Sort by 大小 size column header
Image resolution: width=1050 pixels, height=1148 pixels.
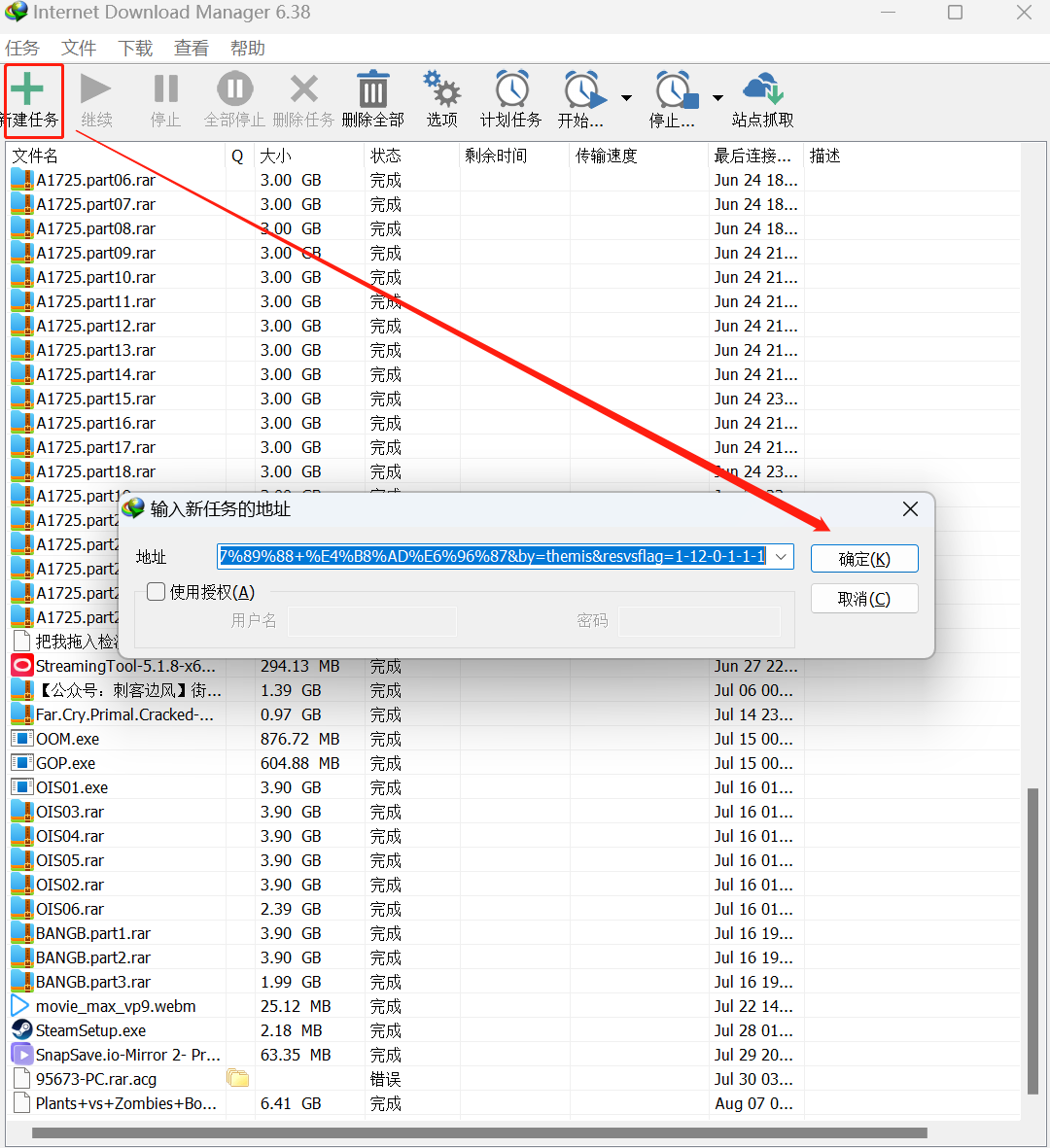click(308, 156)
